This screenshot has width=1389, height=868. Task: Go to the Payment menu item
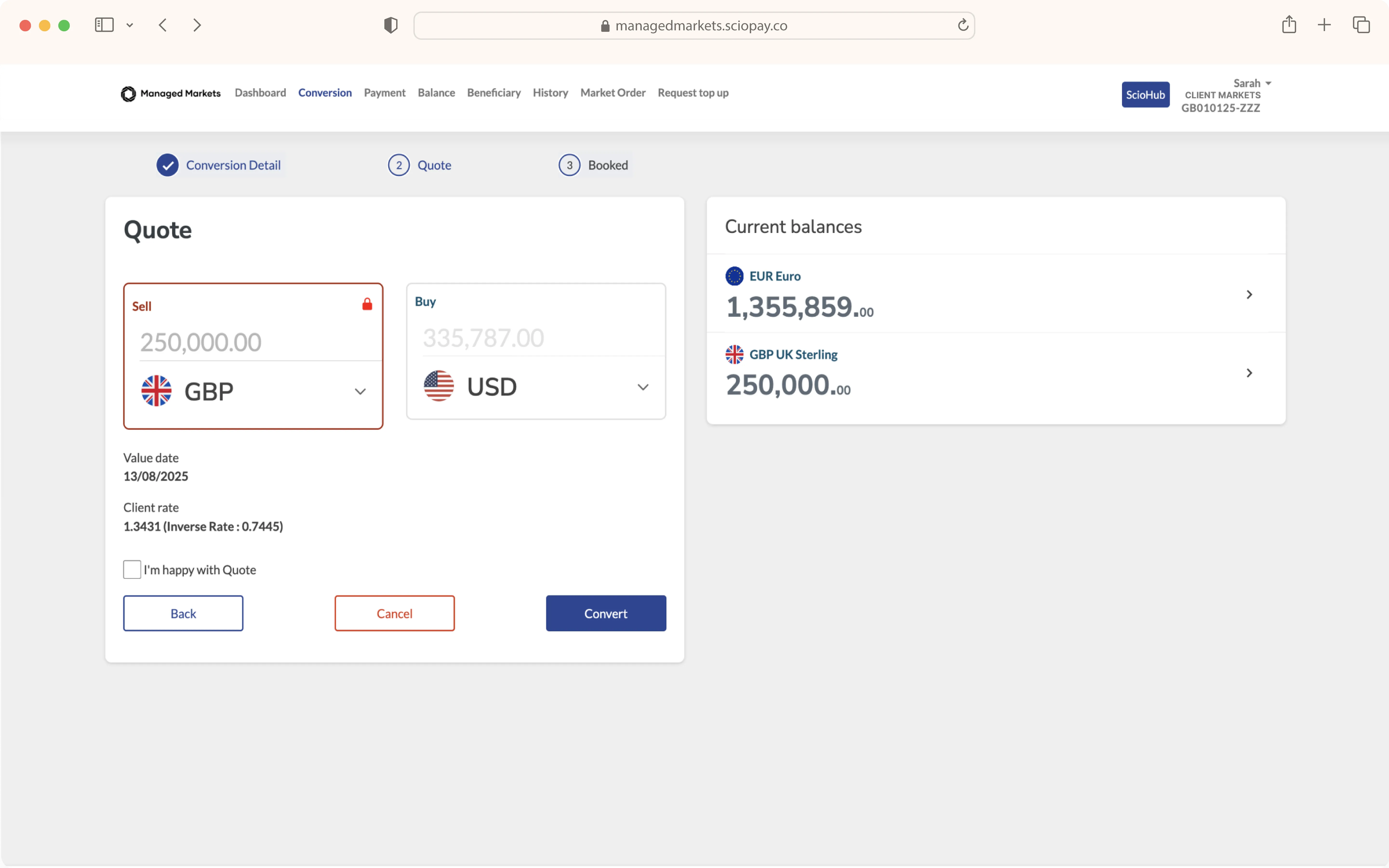(x=384, y=93)
